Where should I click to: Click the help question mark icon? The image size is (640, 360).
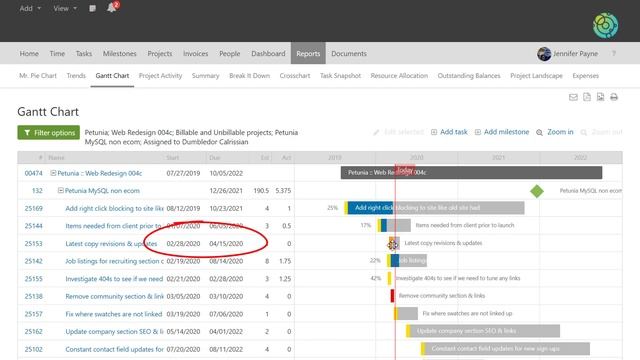pyautogui.click(x=613, y=53)
